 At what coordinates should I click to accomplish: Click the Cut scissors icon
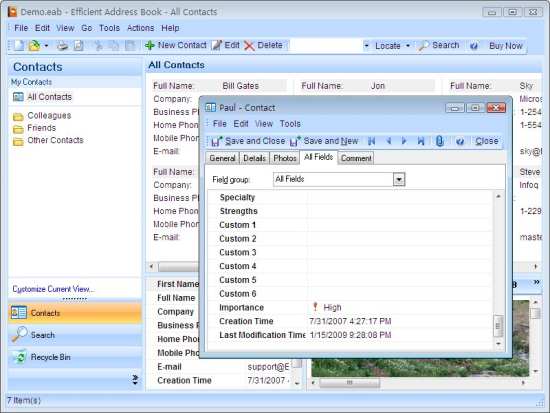(x=99, y=46)
